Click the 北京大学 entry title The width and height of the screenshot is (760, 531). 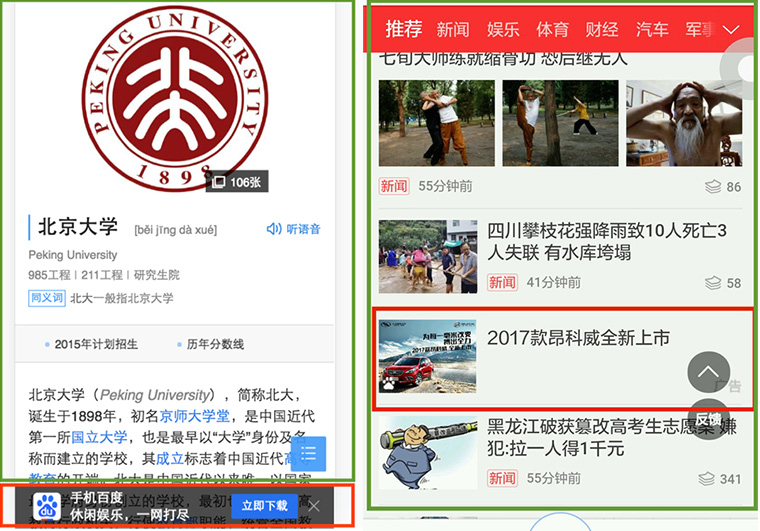(78, 227)
